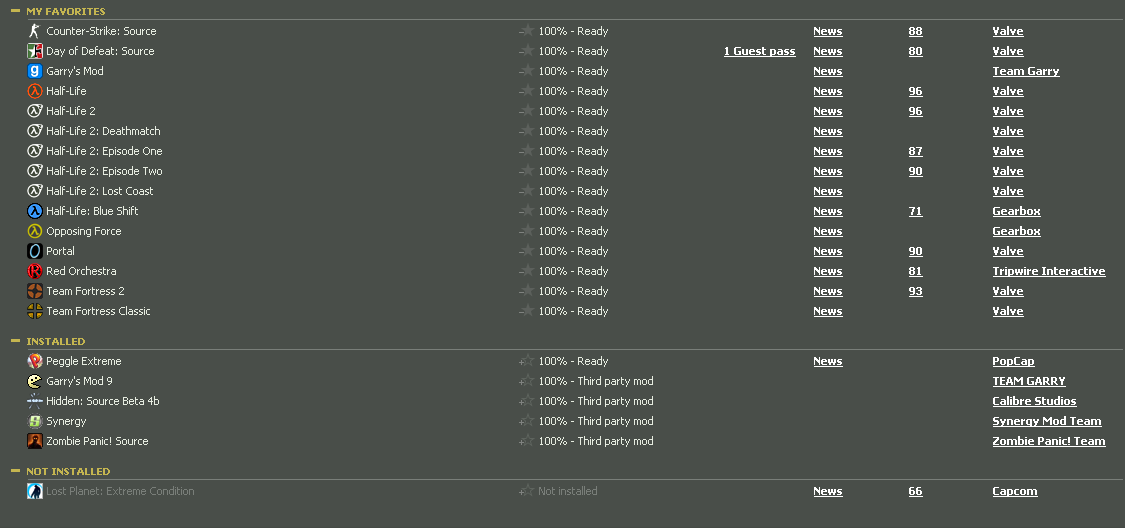Select the Portal game icon

[34, 251]
